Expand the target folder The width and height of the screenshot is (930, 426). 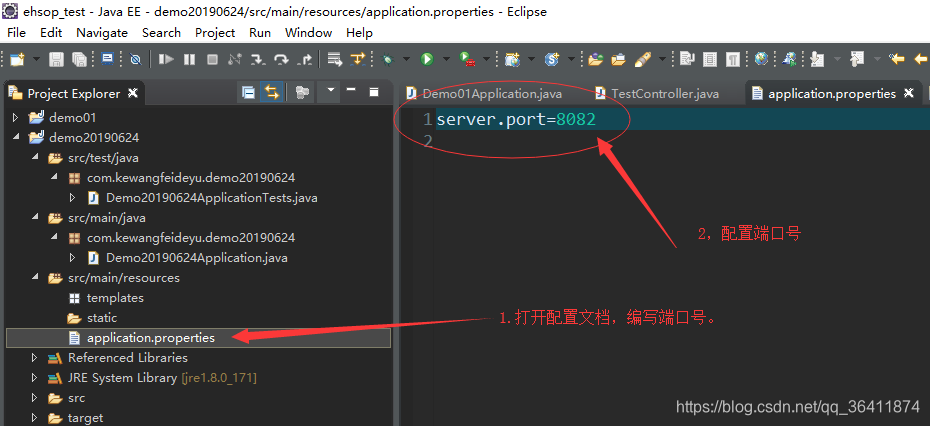(35, 418)
